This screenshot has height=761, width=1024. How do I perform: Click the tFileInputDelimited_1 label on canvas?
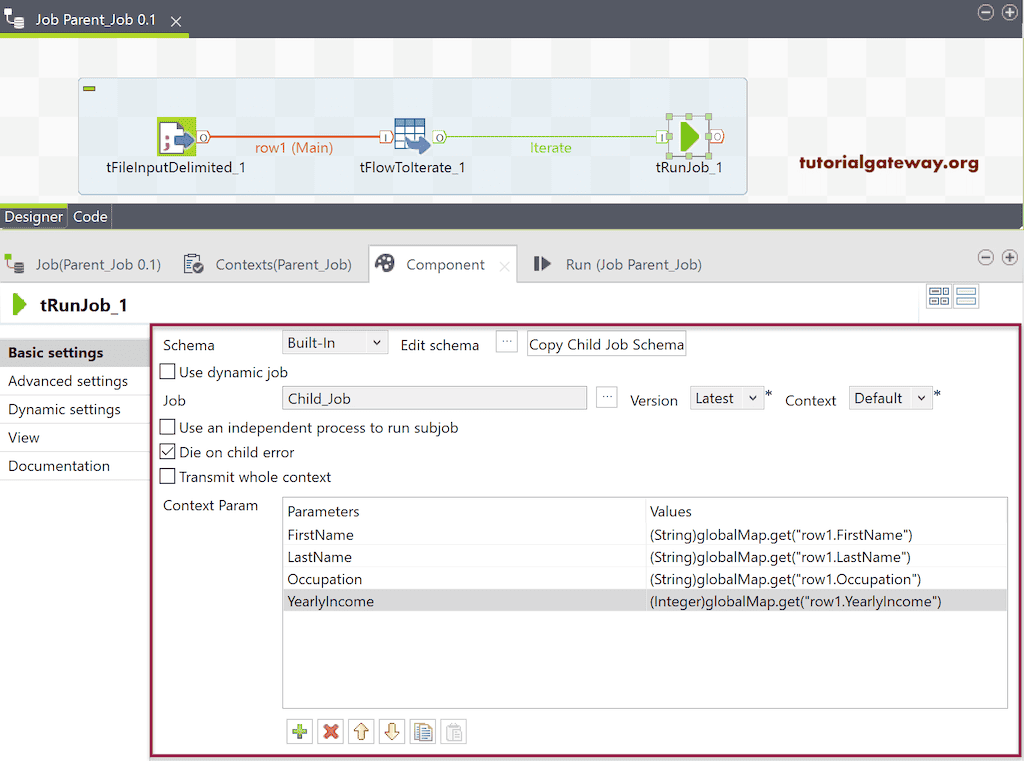(176, 167)
